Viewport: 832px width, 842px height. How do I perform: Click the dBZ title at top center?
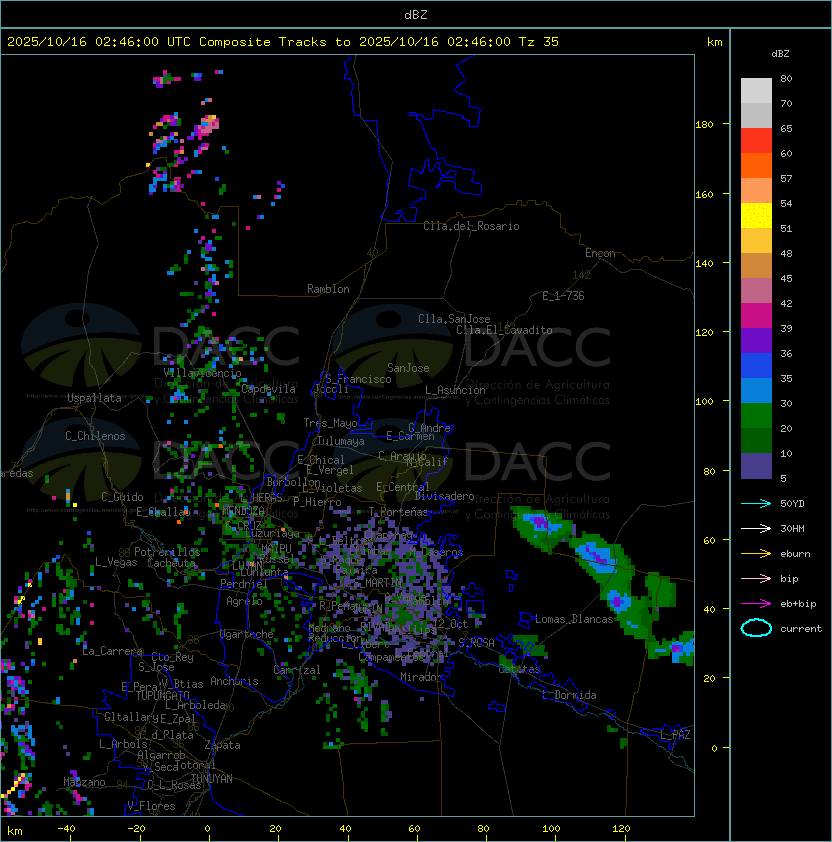coord(416,14)
